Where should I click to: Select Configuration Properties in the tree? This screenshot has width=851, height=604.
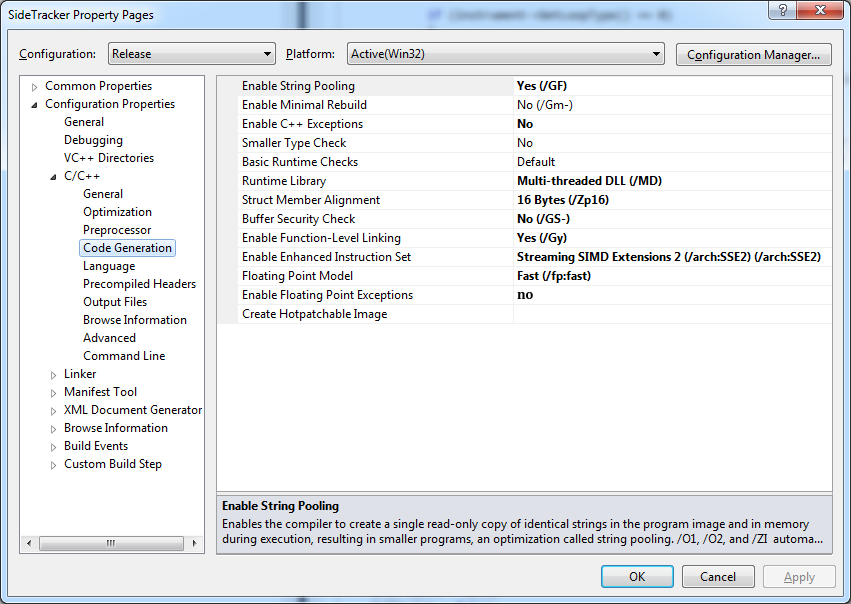[x=110, y=104]
